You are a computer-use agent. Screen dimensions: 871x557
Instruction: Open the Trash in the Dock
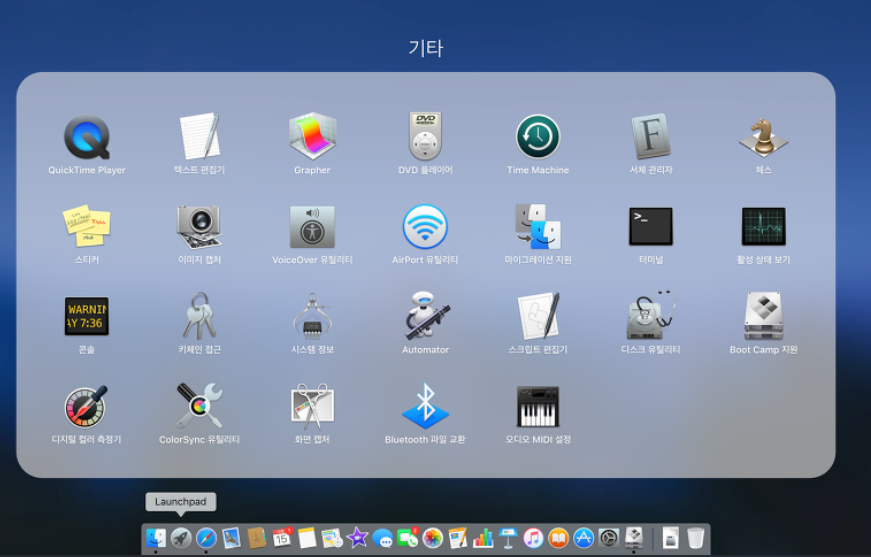[x=695, y=538]
